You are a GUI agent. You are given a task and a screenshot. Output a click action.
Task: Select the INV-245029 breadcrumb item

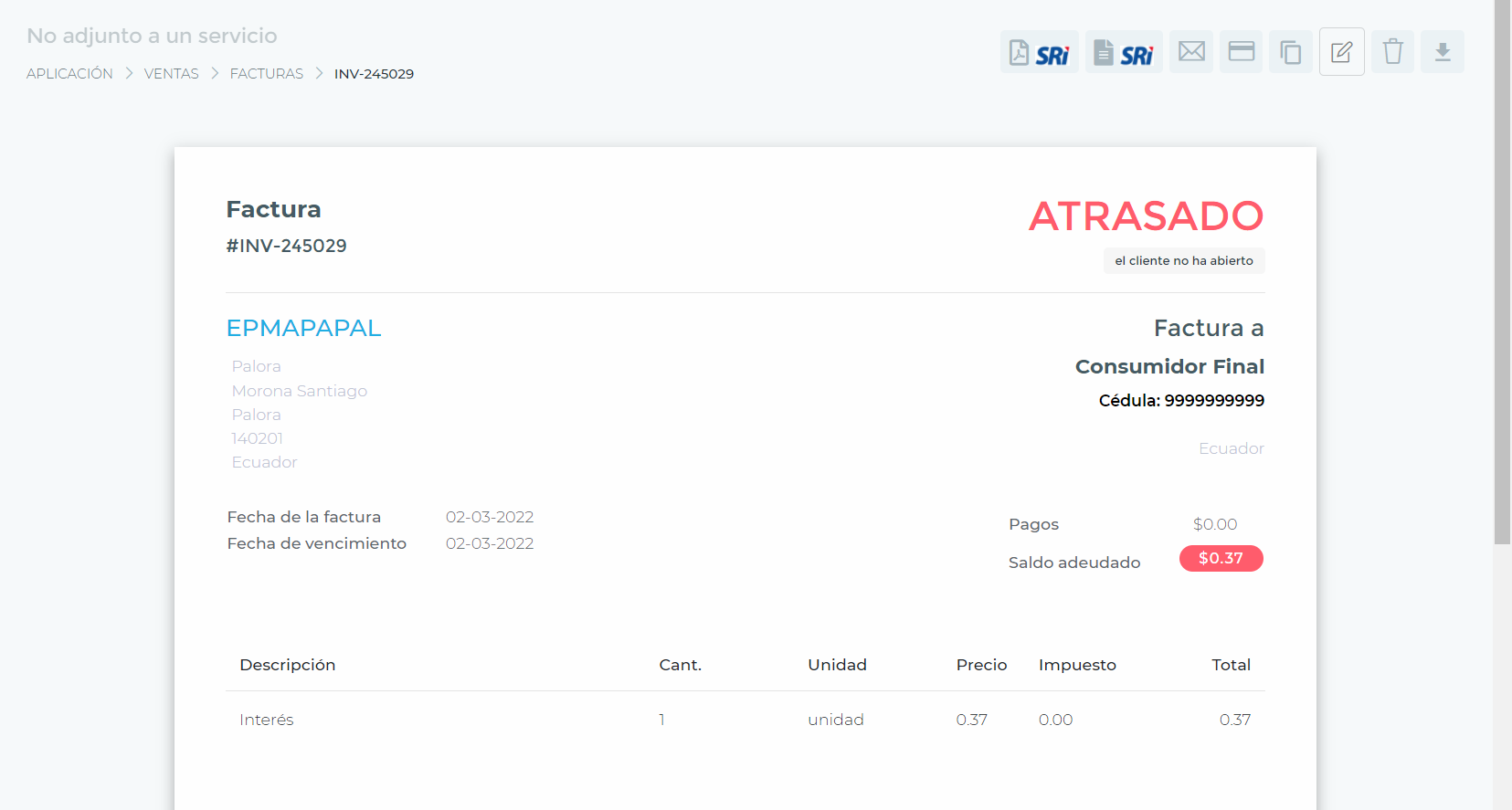coord(374,74)
